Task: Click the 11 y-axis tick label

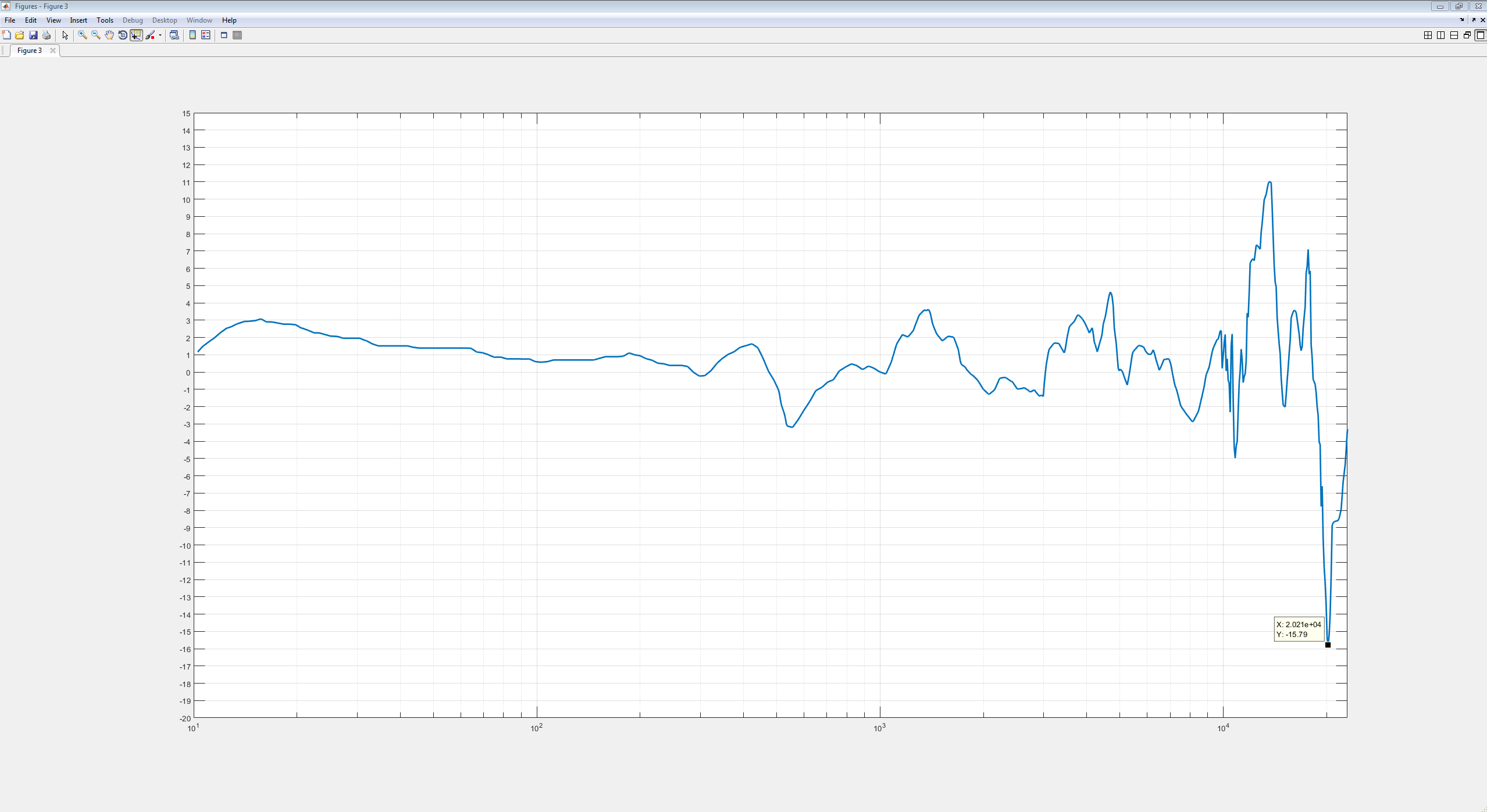Action: [186, 183]
